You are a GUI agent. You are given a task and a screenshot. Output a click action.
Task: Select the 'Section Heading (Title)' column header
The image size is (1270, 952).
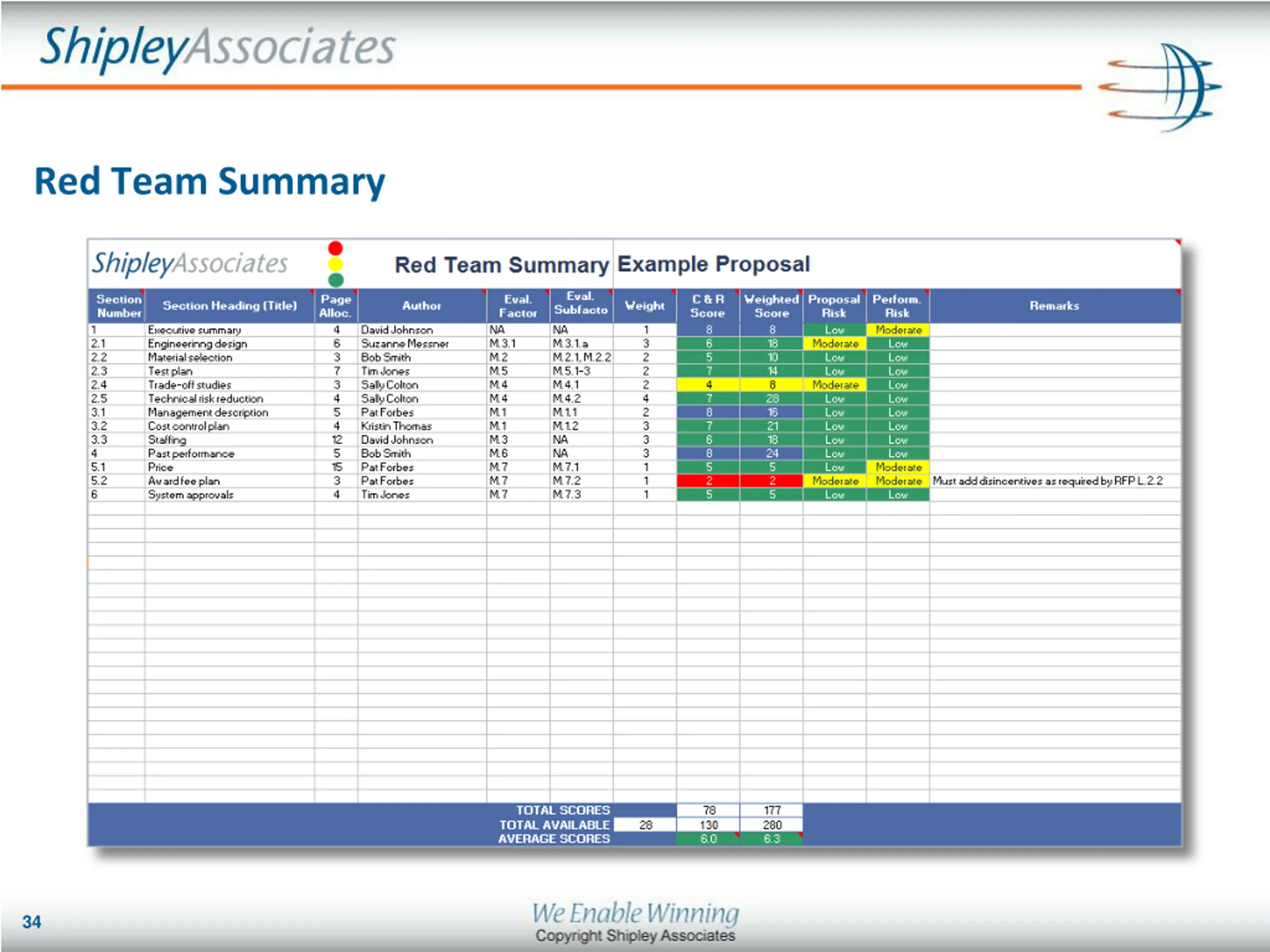tap(230, 306)
